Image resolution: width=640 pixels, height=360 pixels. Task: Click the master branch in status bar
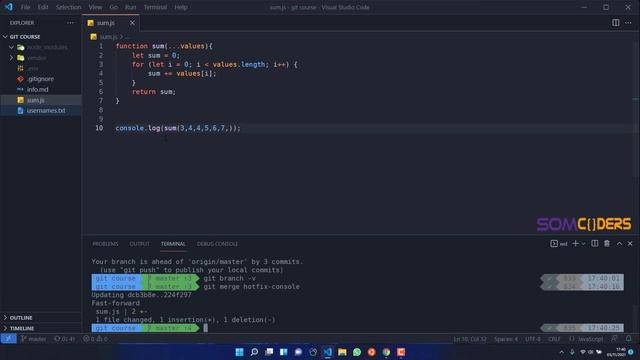click(x=33, y=339)
